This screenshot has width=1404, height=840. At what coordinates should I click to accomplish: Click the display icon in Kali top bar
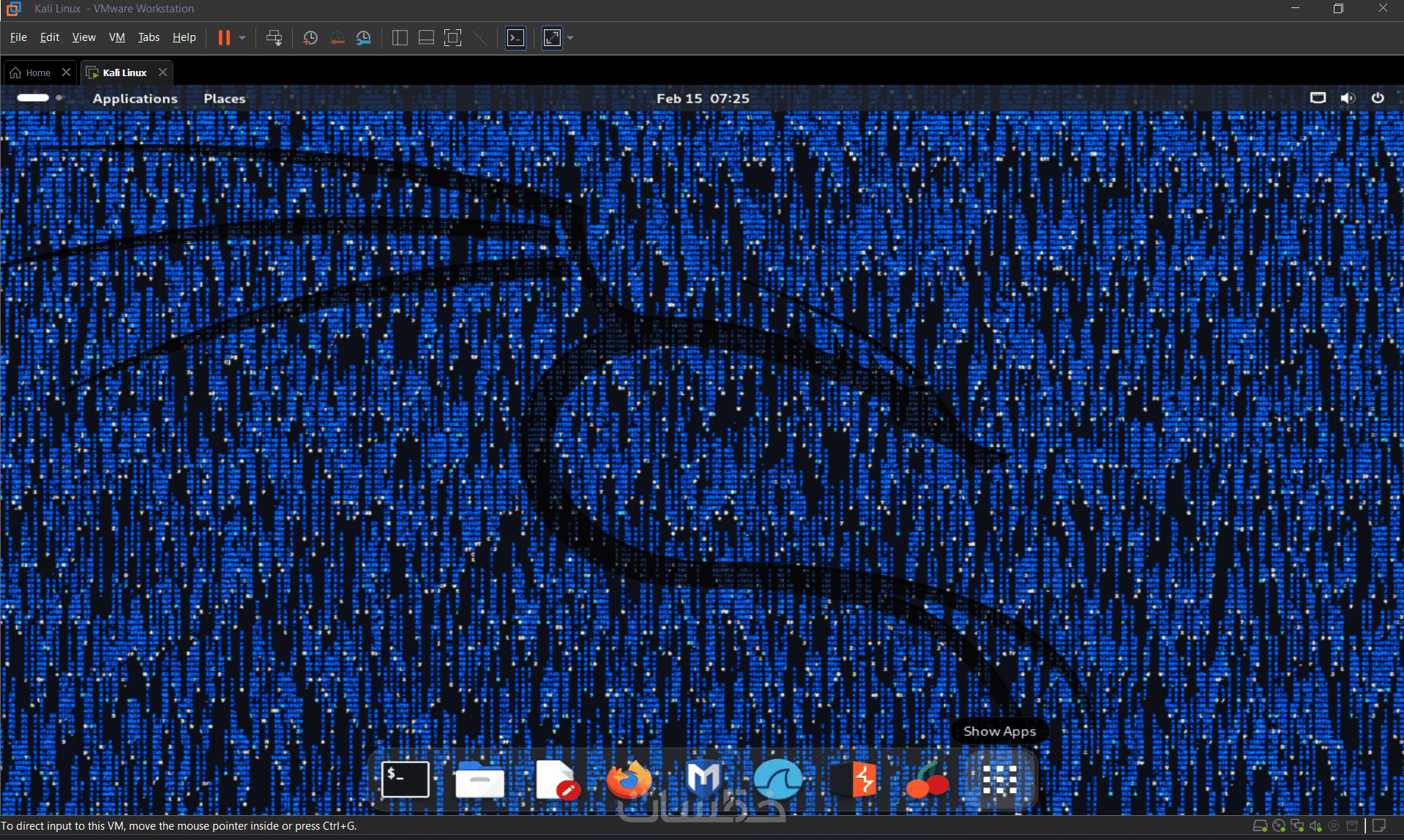point(1318,97)
